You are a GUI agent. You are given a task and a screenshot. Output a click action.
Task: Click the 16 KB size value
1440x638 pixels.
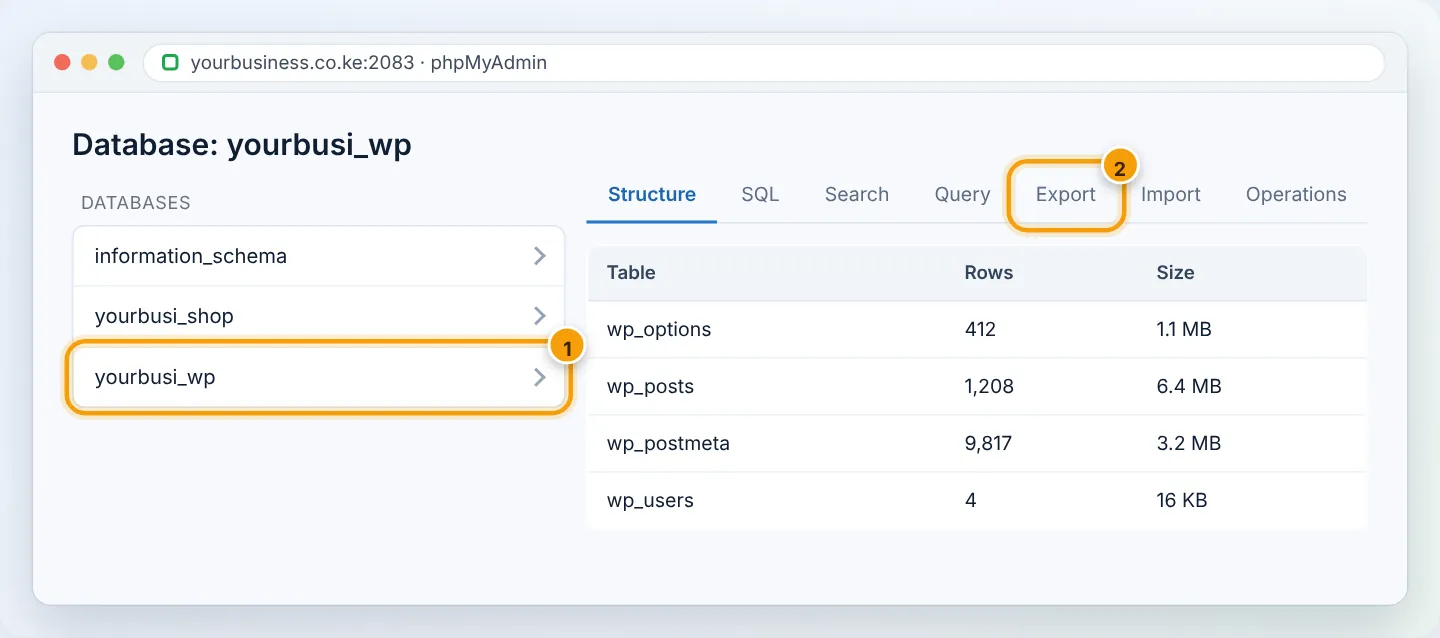pos(1182,500)
